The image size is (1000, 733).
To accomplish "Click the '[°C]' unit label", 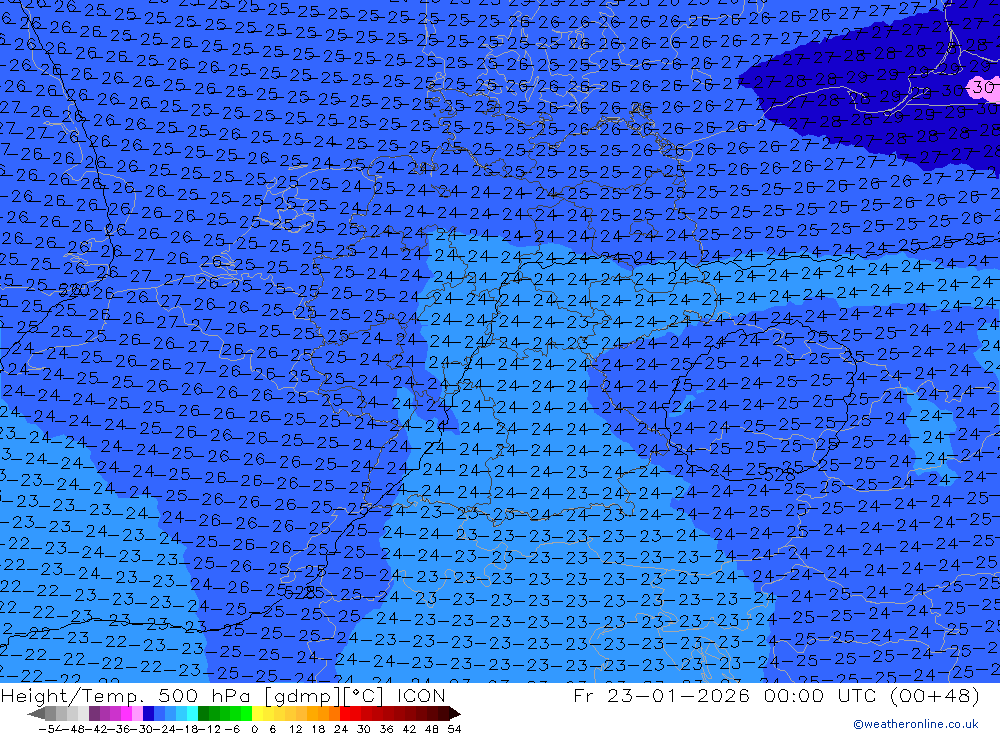I will 365,696.
